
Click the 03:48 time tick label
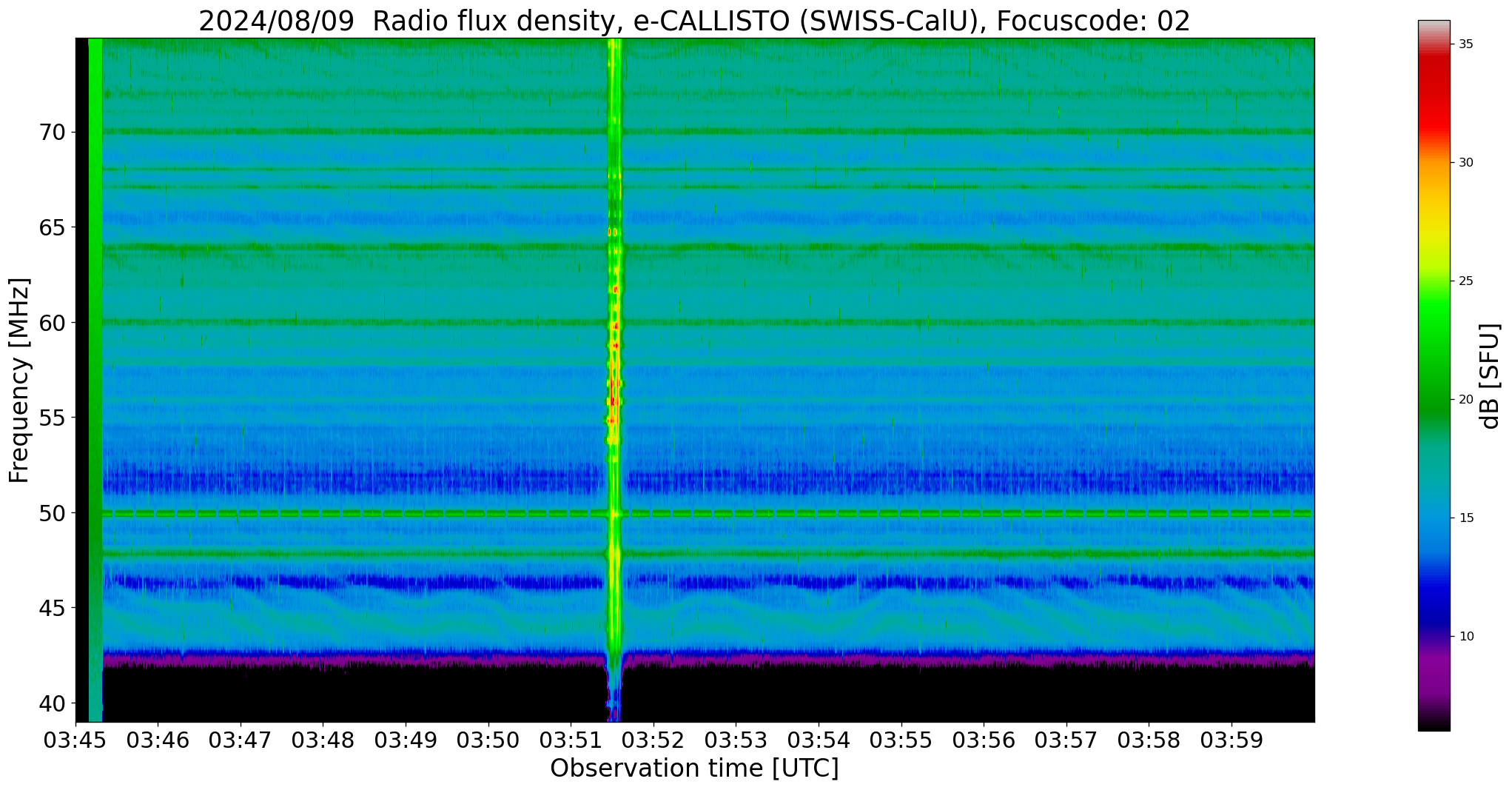pos(323,740)
